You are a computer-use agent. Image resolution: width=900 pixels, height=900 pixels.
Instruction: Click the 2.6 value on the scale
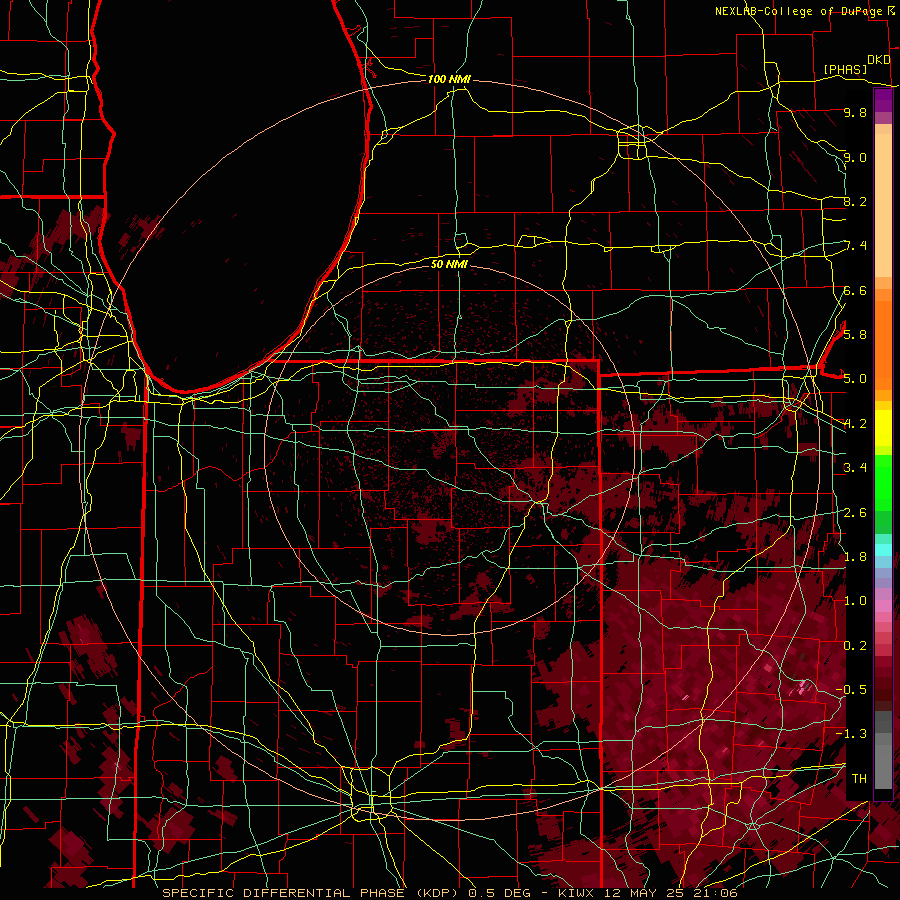click(855, 513)
